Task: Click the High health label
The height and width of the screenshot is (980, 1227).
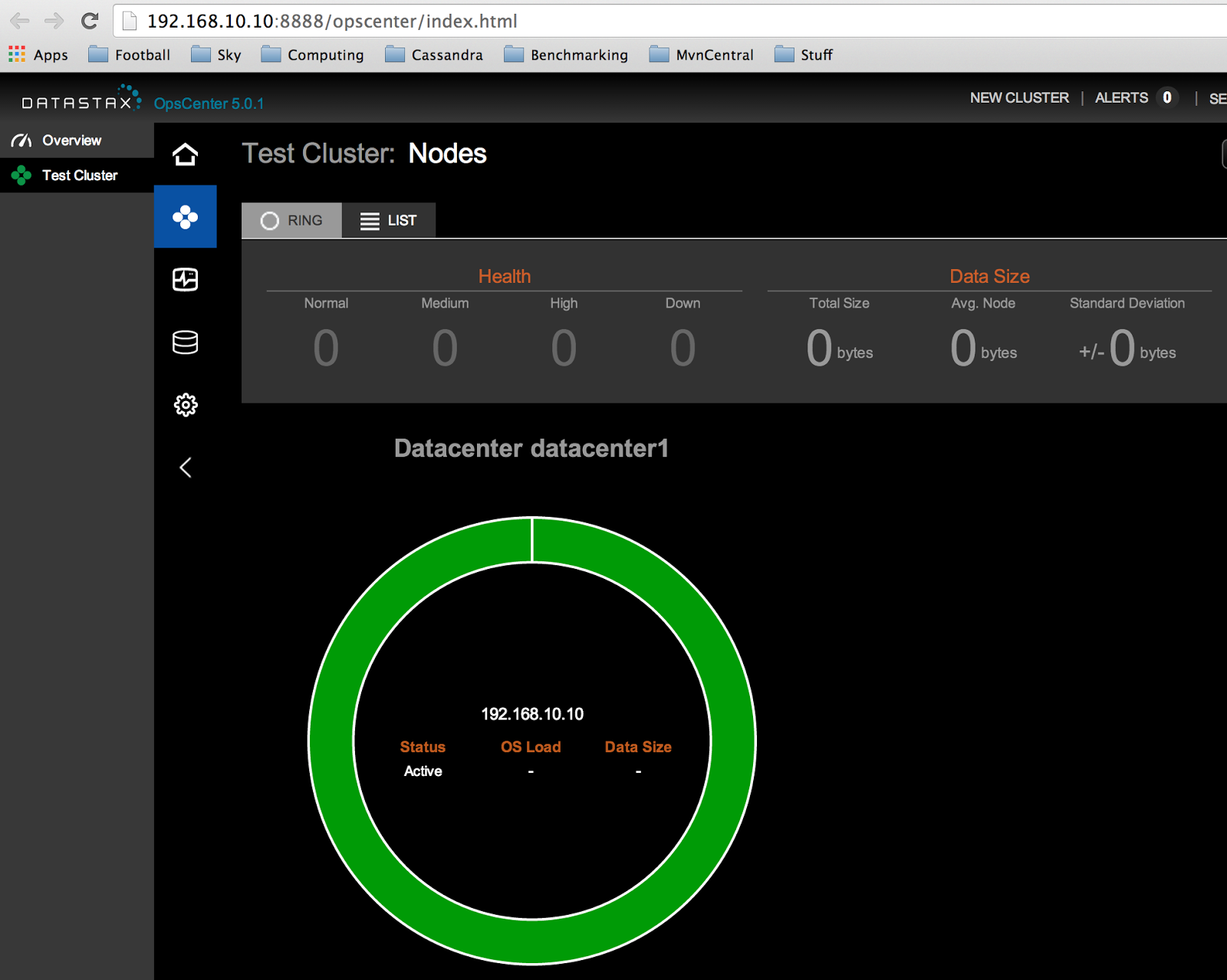Action: tap(564, 303)
